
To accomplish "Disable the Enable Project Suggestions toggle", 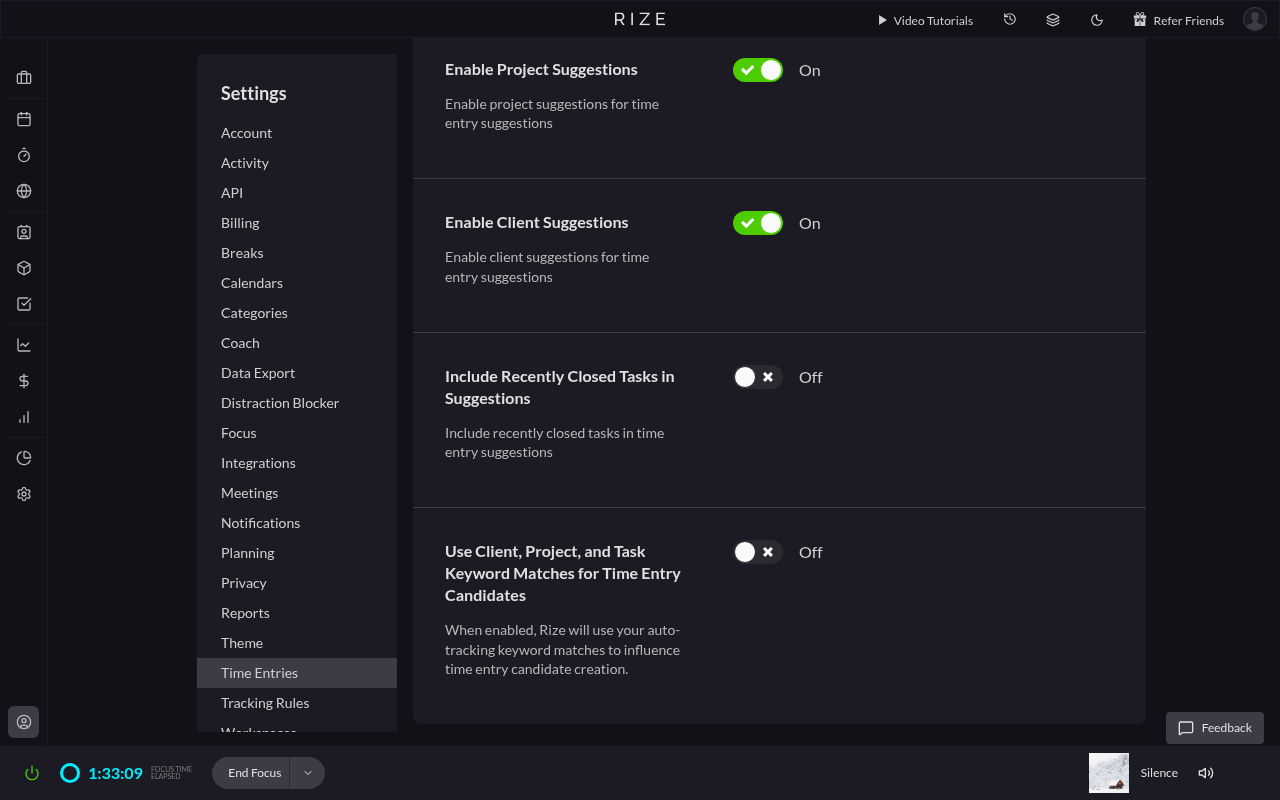I will coord(758,70).
